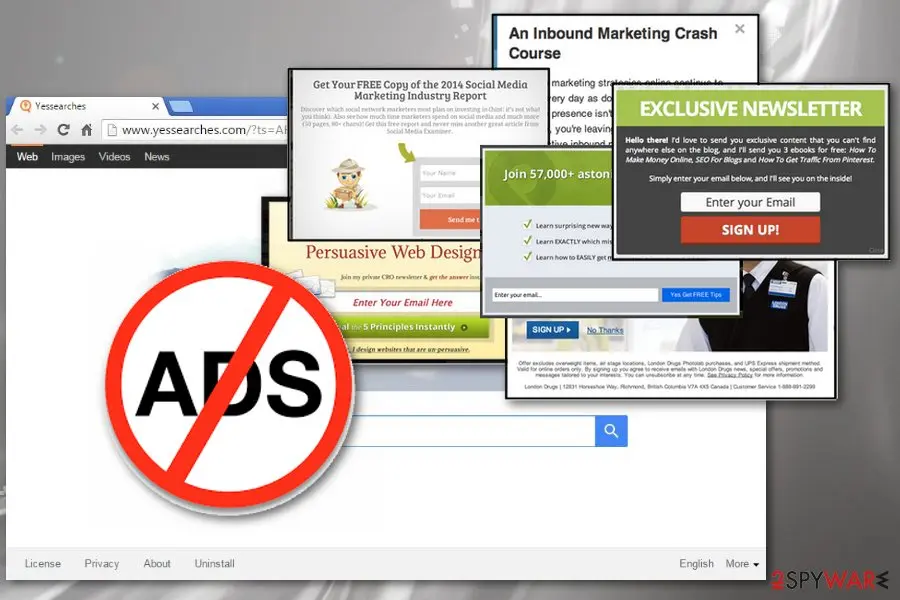Click Enter your Email field in newsletter popup
This screenshot has width=900, height=600.
pyautogui.click(x=750, y=202)
